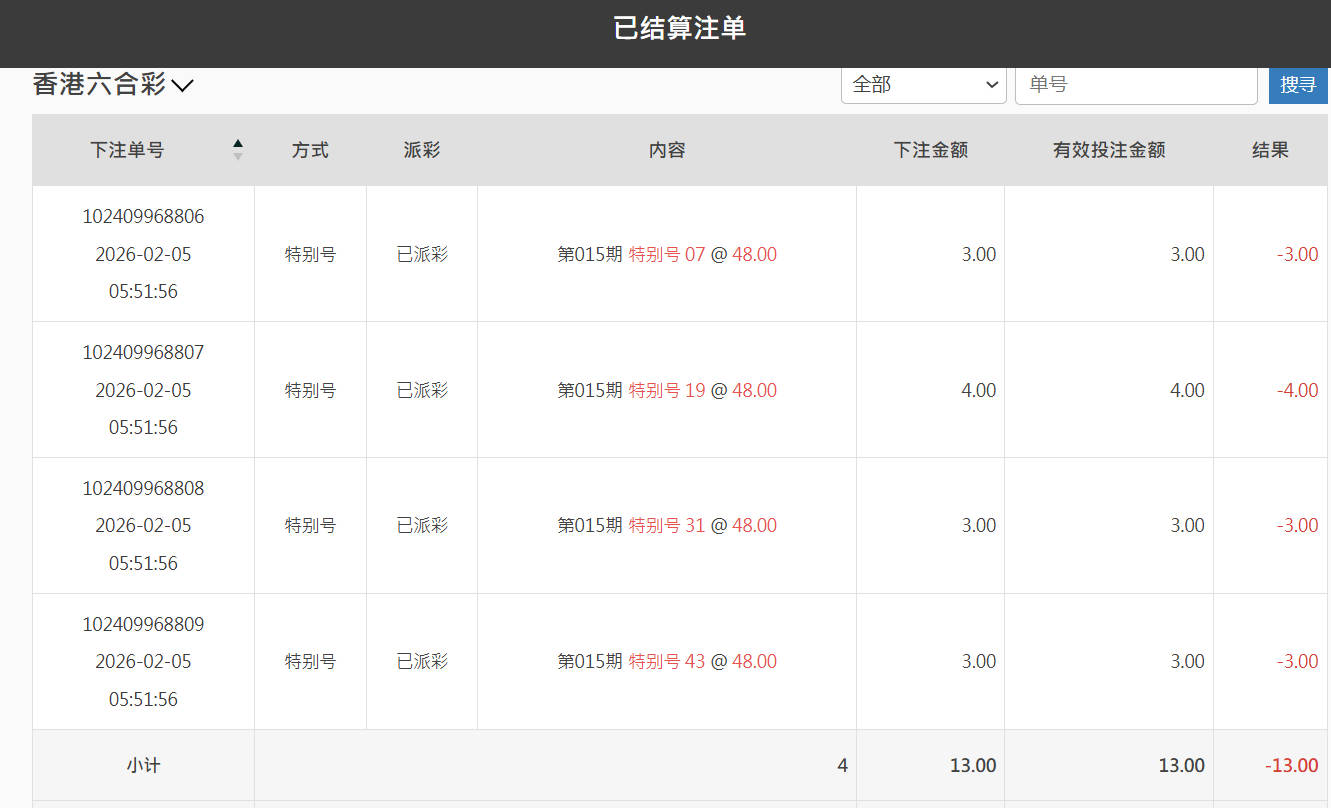Click the sort arrows beside 下注单号
Viewport: 1331px width, 808px height.
click(x=238, y=150)
